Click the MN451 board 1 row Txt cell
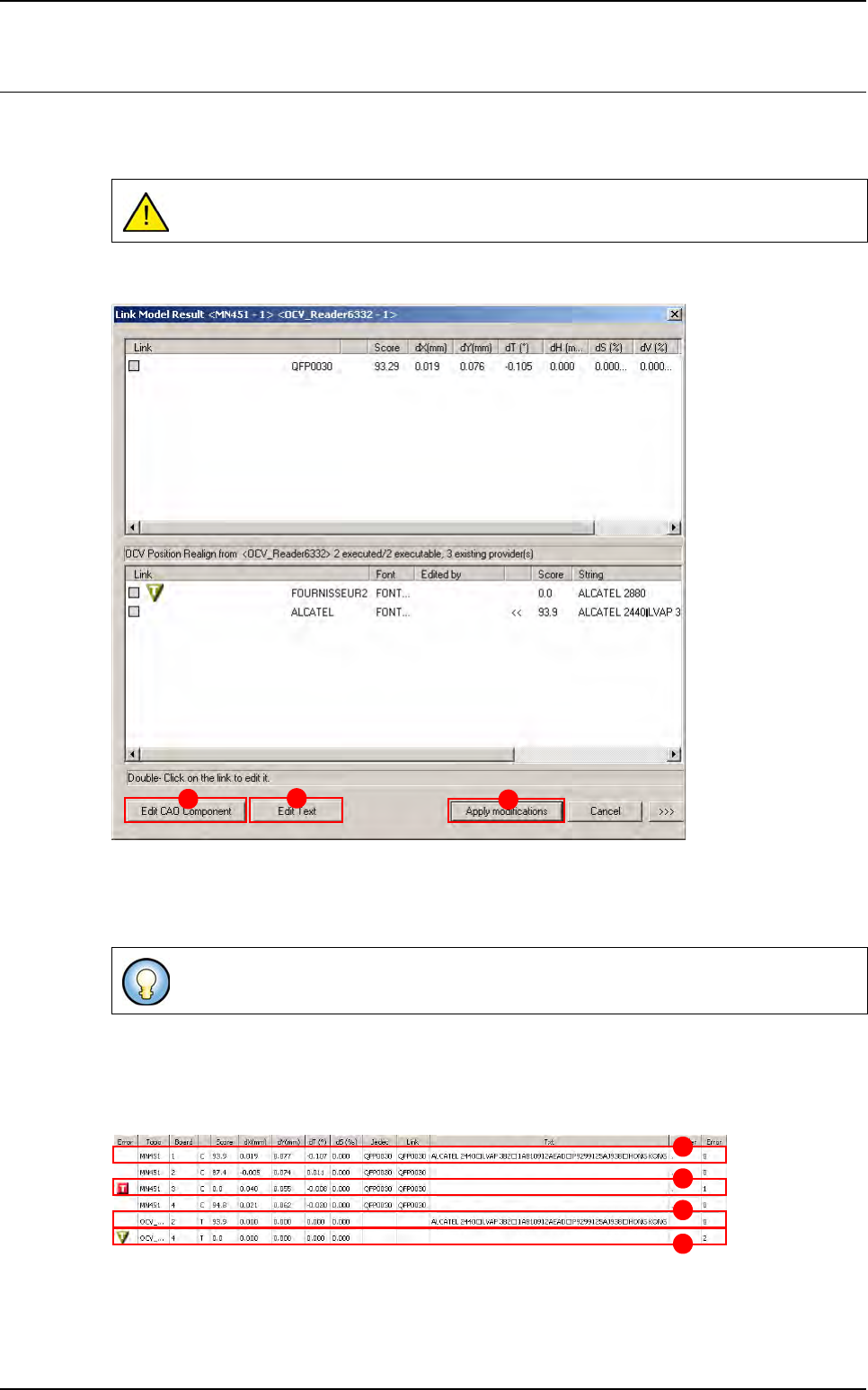 (x=549, y=1156)
